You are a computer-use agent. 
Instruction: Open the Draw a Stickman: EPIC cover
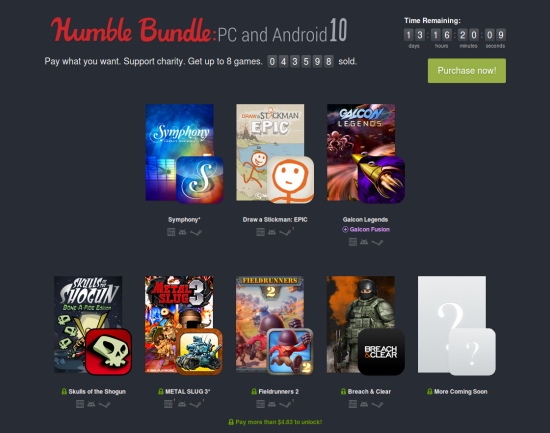tap(270, 152)
